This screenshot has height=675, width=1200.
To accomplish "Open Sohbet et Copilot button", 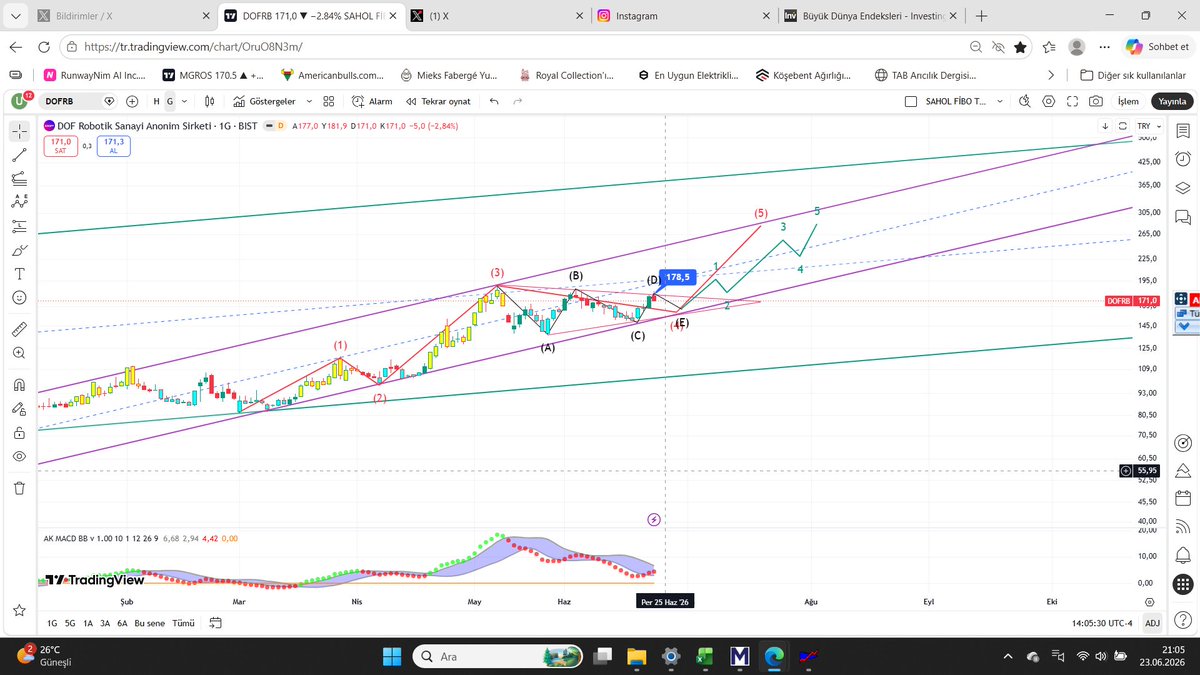I will [1157, 46].
